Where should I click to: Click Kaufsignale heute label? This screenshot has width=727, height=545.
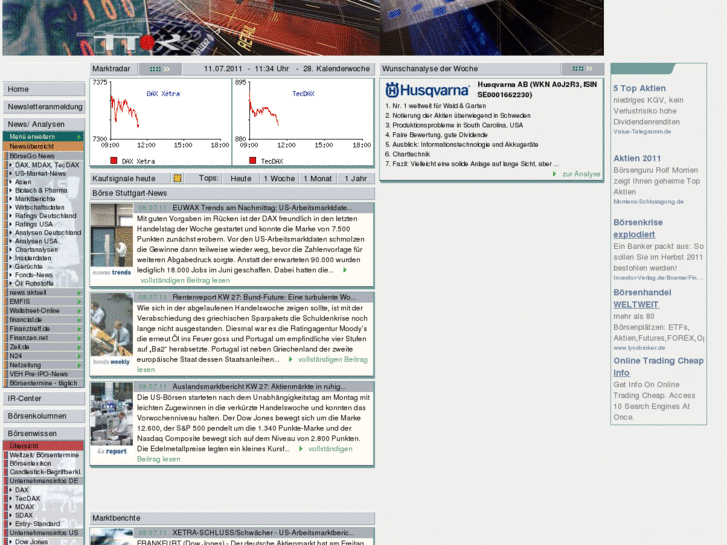pos(124,179)
